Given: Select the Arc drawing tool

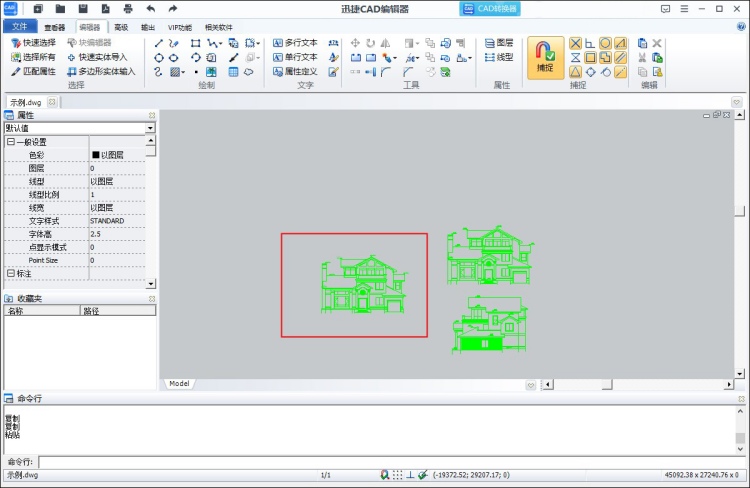Looking at the screenshot, I should click(195, 58).
